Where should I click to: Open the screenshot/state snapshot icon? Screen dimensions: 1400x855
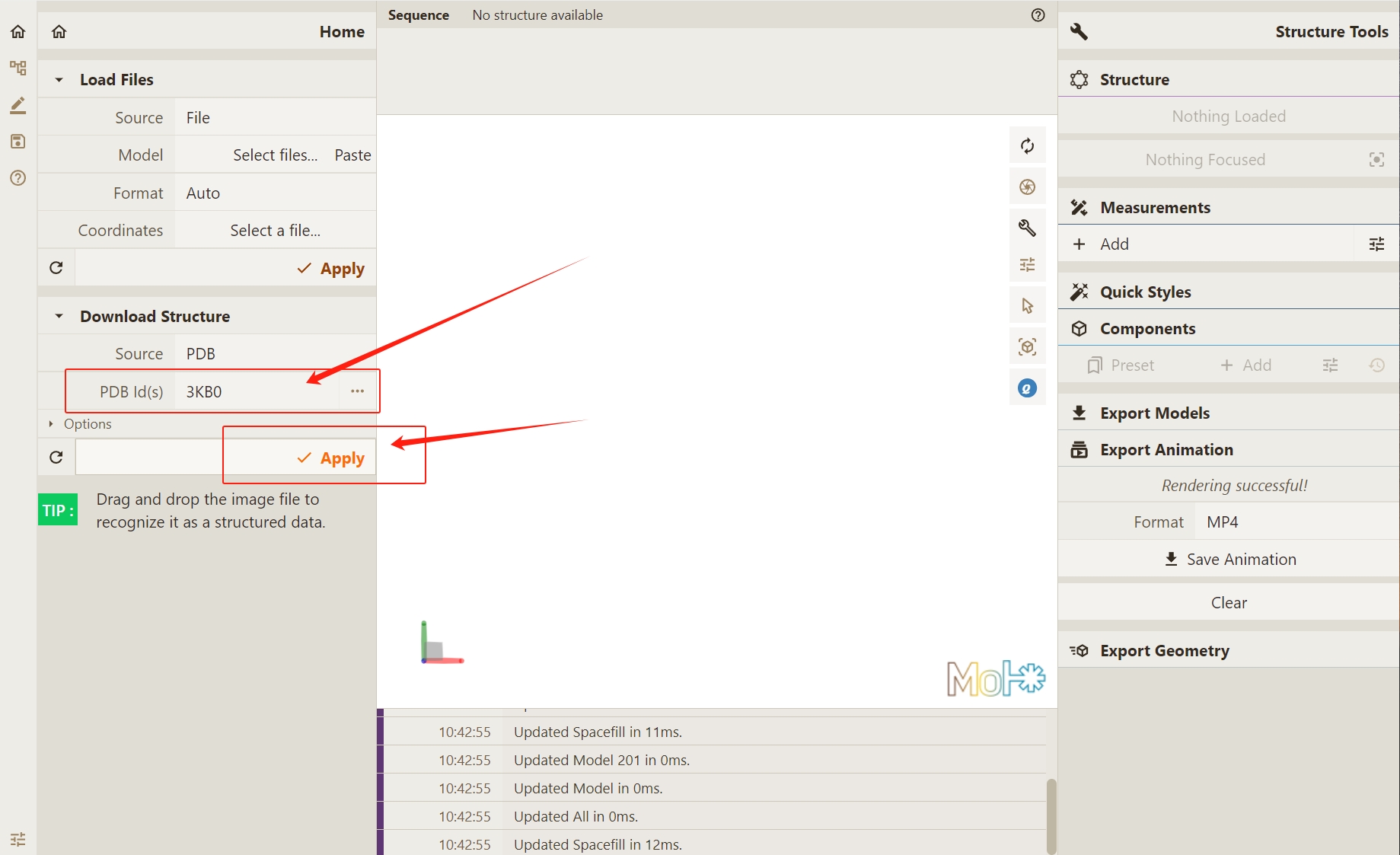pyautogui.click(x=1027, y=187)
